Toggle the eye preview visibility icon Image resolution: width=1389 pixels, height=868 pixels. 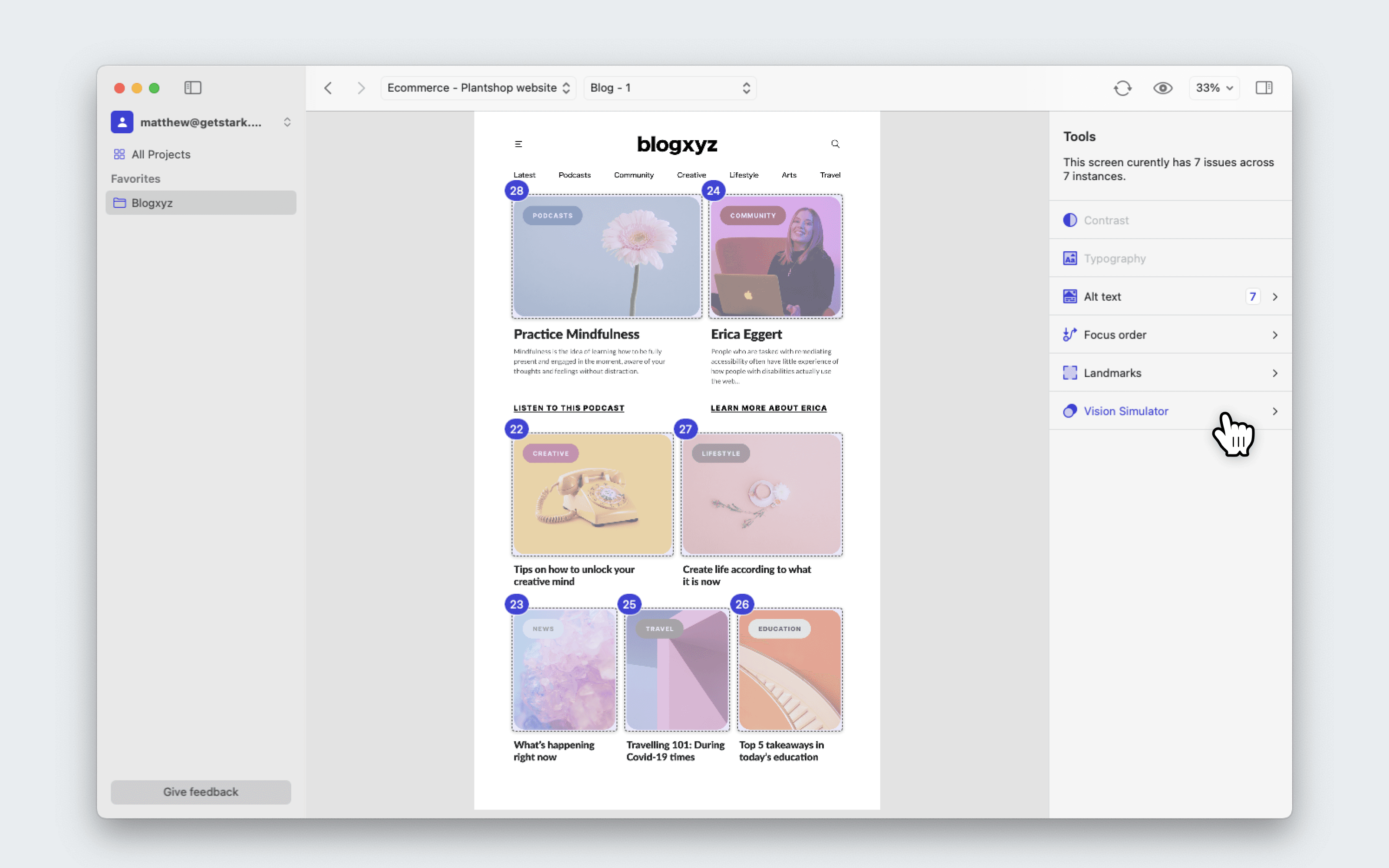pos(1162,88)
